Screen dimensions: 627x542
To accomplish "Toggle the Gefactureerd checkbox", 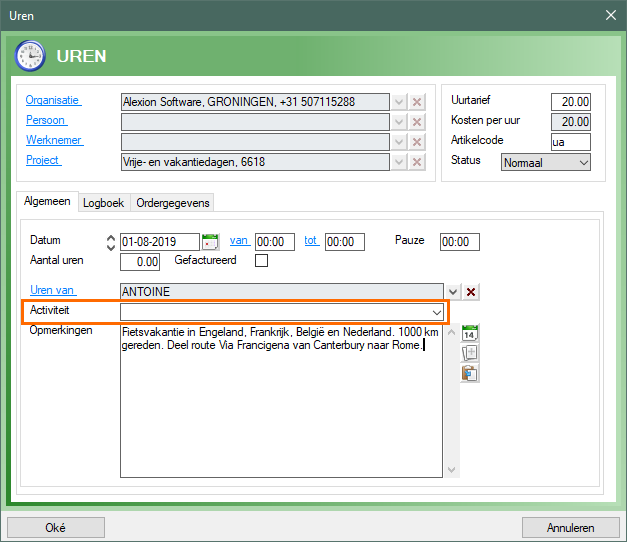I will pos(262,261).
